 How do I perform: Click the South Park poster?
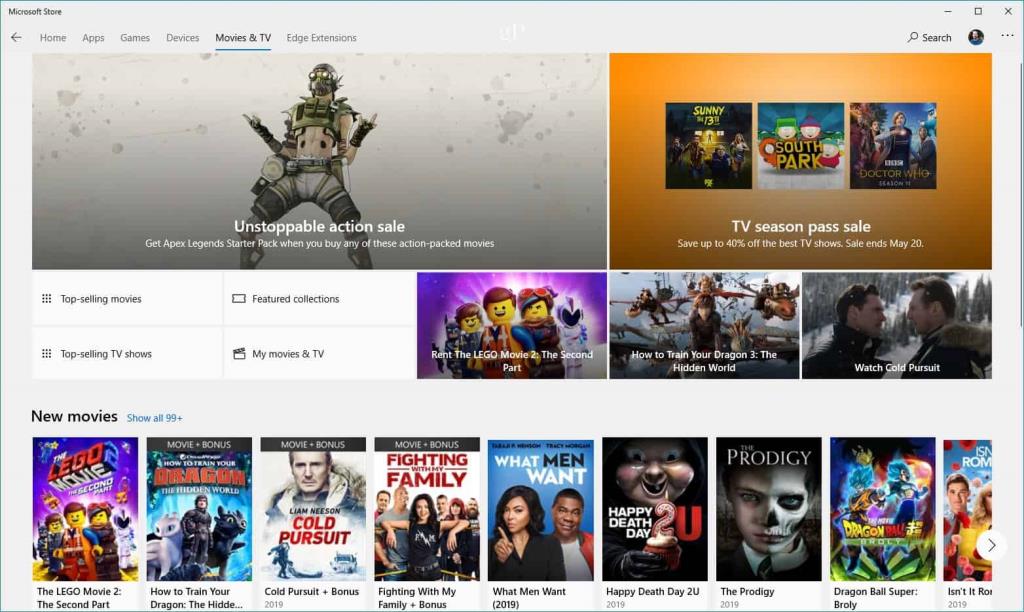point(801,146)
